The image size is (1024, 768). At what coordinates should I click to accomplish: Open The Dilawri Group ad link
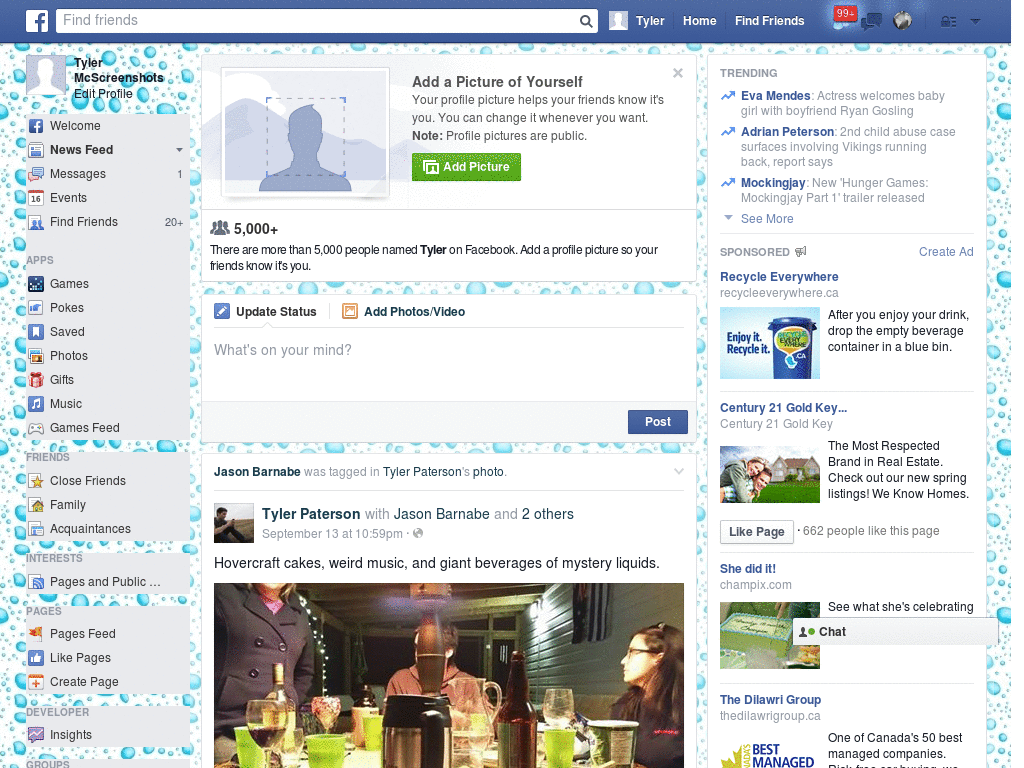770,700
